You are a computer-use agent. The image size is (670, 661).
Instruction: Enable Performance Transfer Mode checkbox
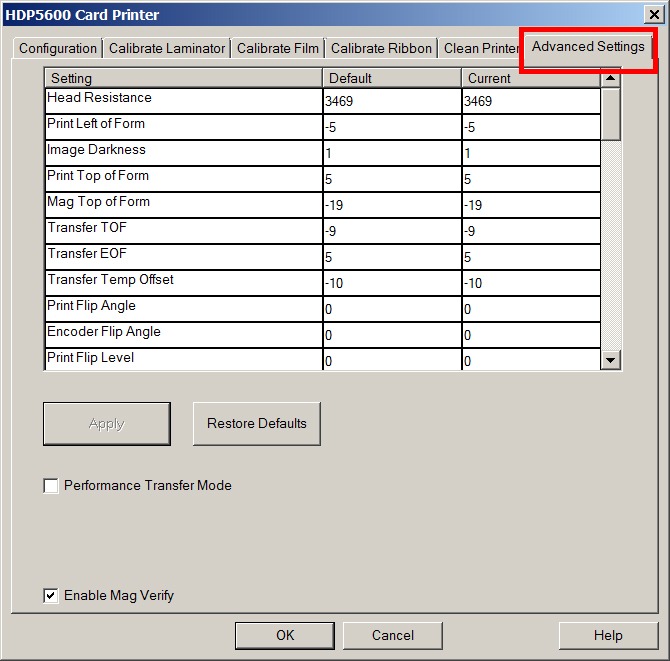[x=51, y=486]
